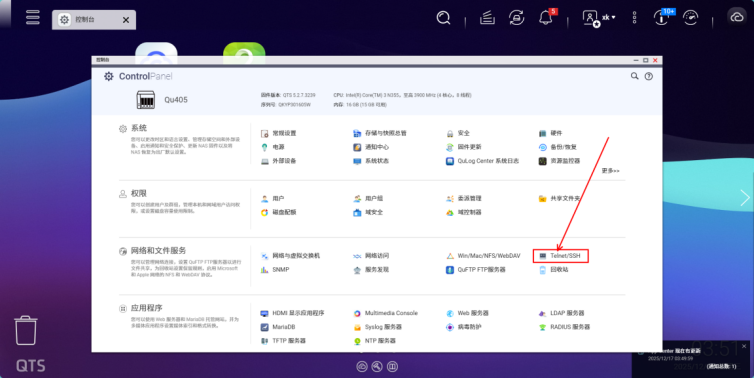754x378 pixels.
Task: Open TFTP 服务器 settings
Action: click(x=283, y=341)
